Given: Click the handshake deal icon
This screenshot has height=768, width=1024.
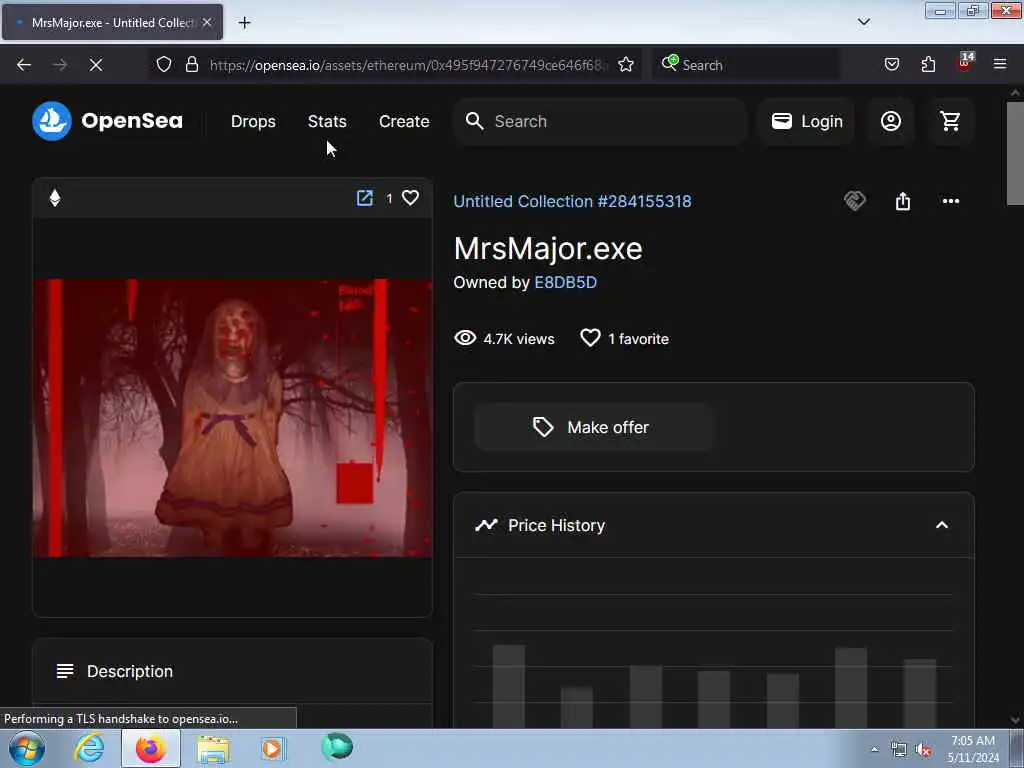Looking at the screenshot, I should tap(855, 201).
